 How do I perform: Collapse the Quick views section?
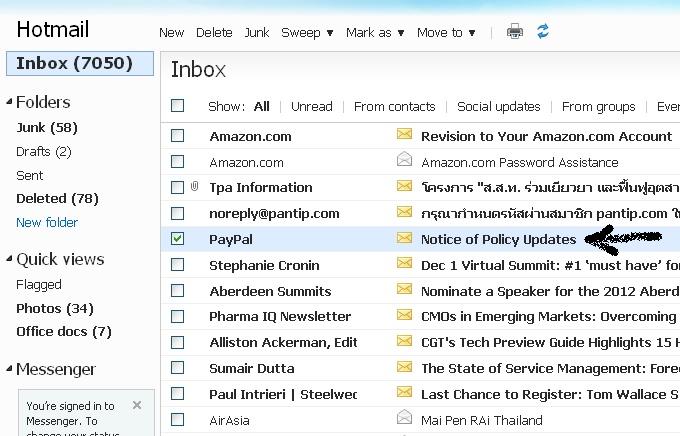[x=10, y=259]
